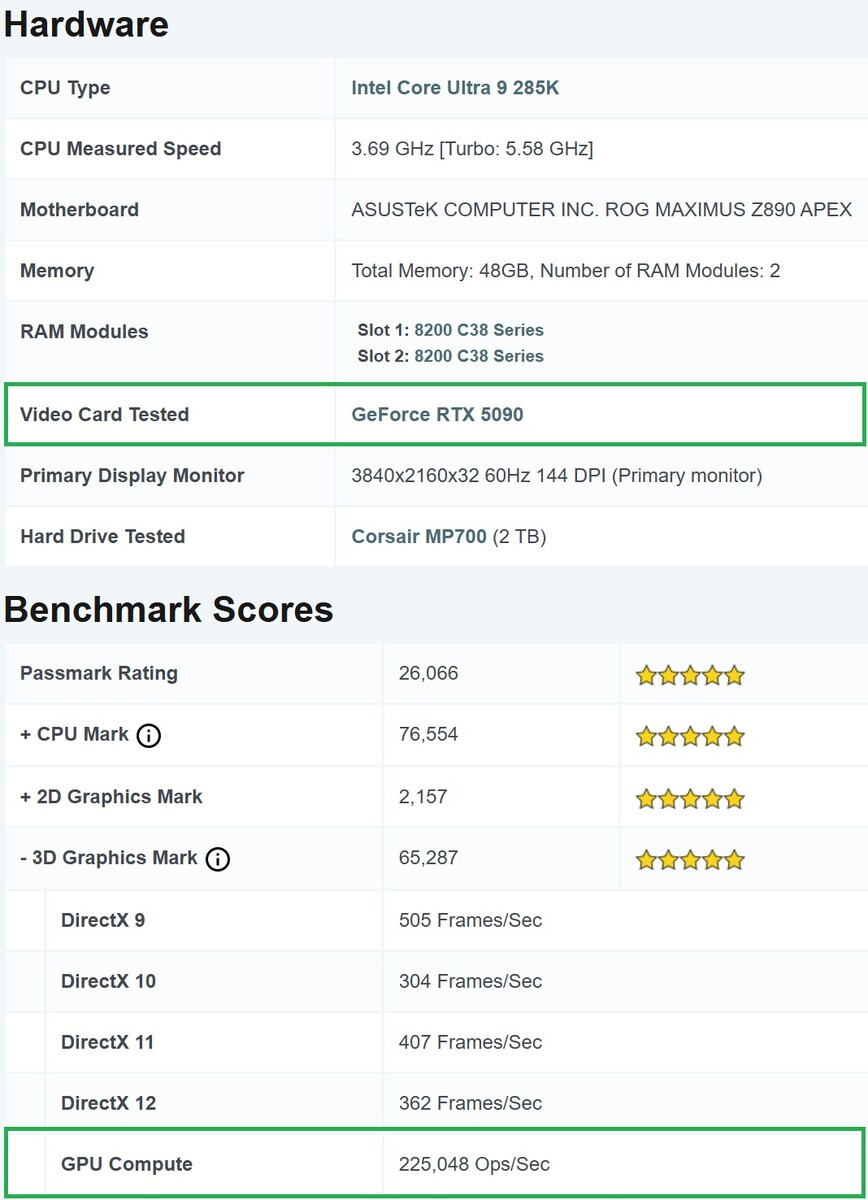Click the CPU Mark five-star rating
This screenshot has width=868, height=1200.
coord(690,737)
